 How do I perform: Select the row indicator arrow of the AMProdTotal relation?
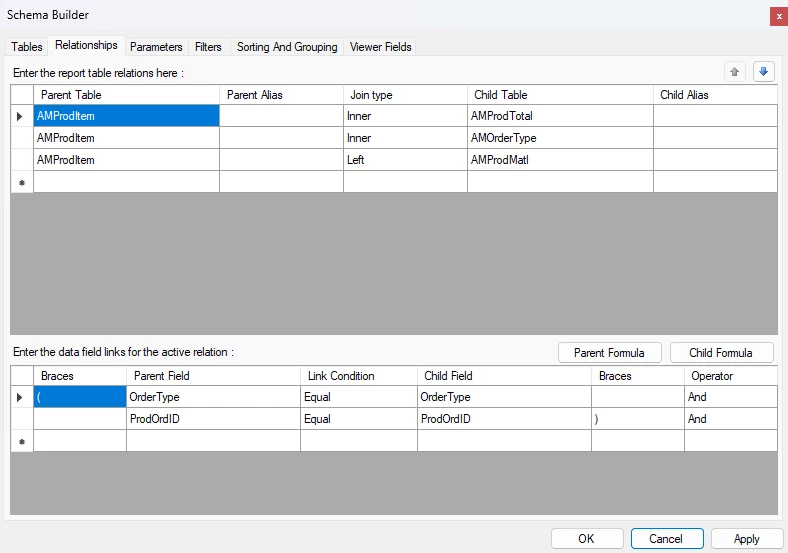point(22,116)
